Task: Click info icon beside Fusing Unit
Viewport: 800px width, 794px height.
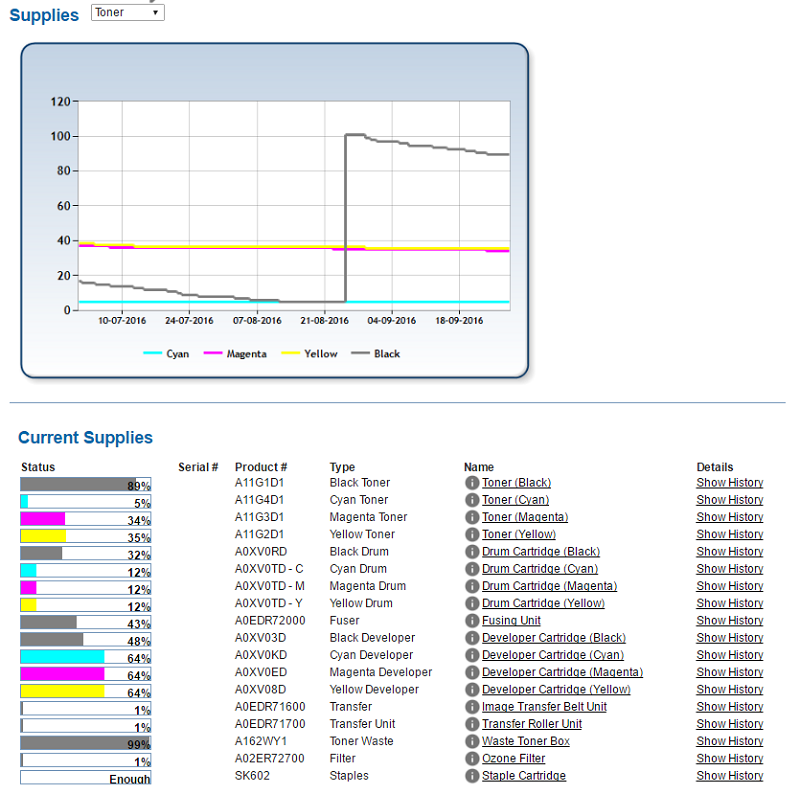Action: [472, 621]
